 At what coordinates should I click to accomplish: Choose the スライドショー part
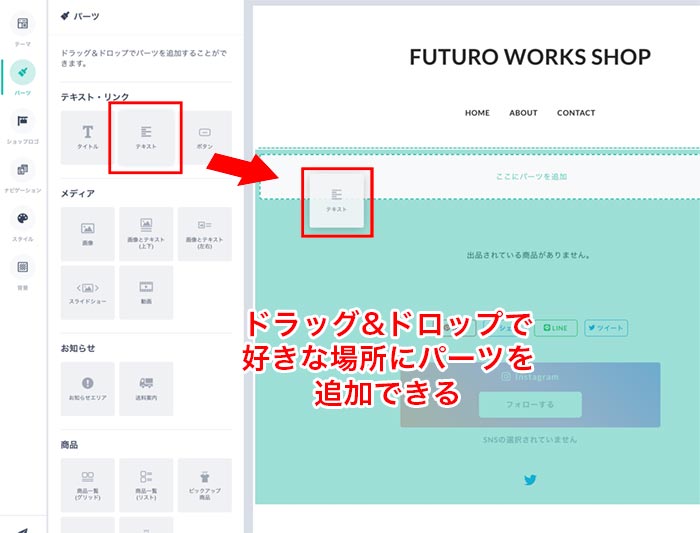point(88,291)
